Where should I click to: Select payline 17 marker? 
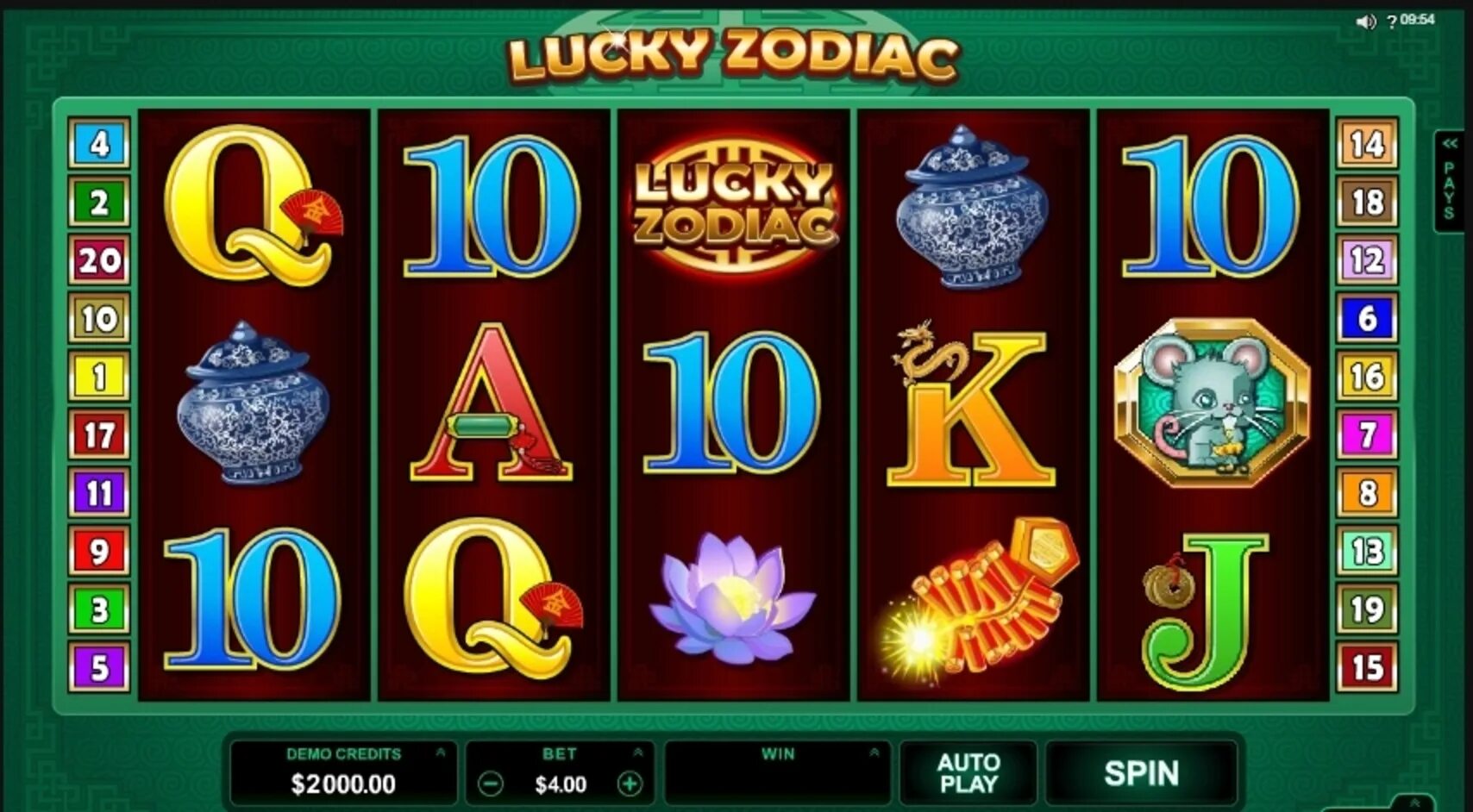(x=99, y=434)
